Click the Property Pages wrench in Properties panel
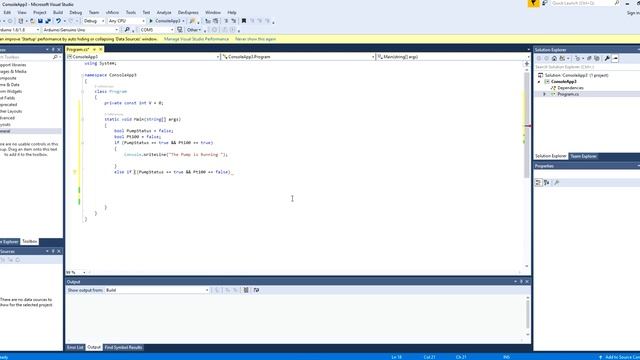 point(556,182)
